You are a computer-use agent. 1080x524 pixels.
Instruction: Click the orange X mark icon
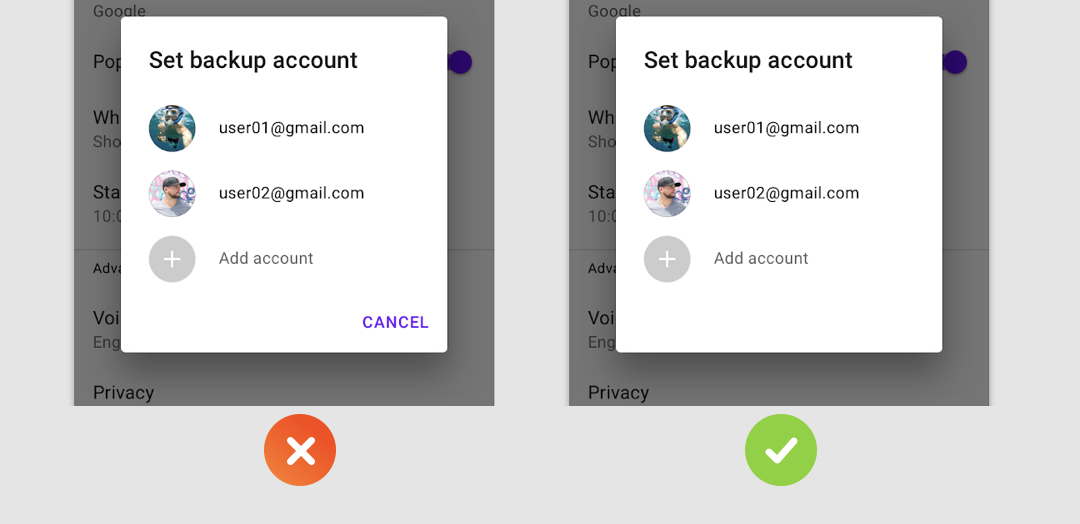tap(300, 450)
